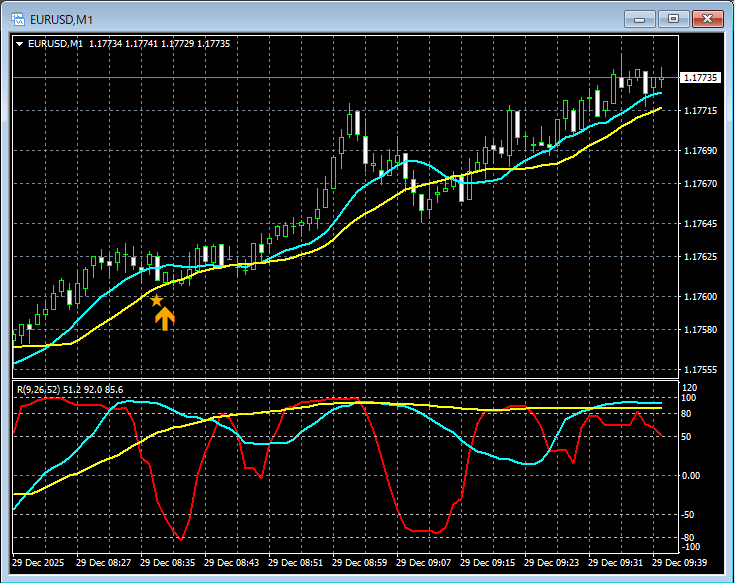Click the chart icon in the title bar
736x583 pixels.
(18, 19)
